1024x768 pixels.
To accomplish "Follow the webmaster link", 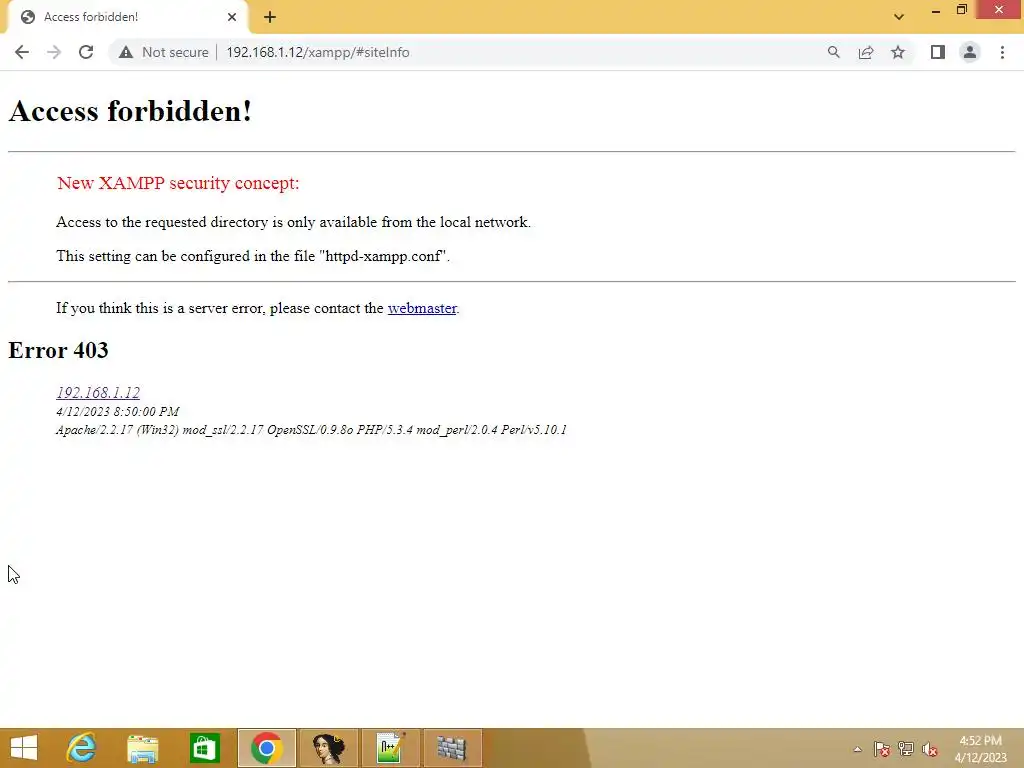I will click(x=422, y=308).
